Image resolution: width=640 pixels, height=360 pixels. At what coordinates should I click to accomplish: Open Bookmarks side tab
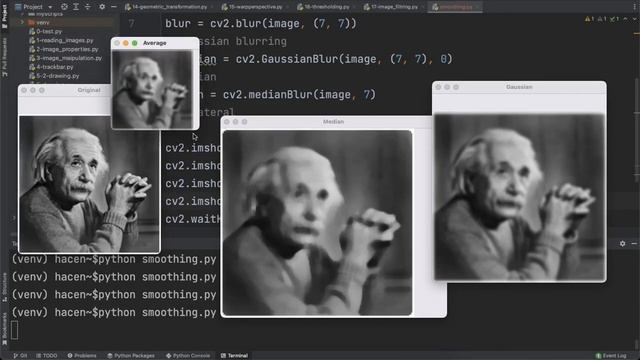coord(4,329)
